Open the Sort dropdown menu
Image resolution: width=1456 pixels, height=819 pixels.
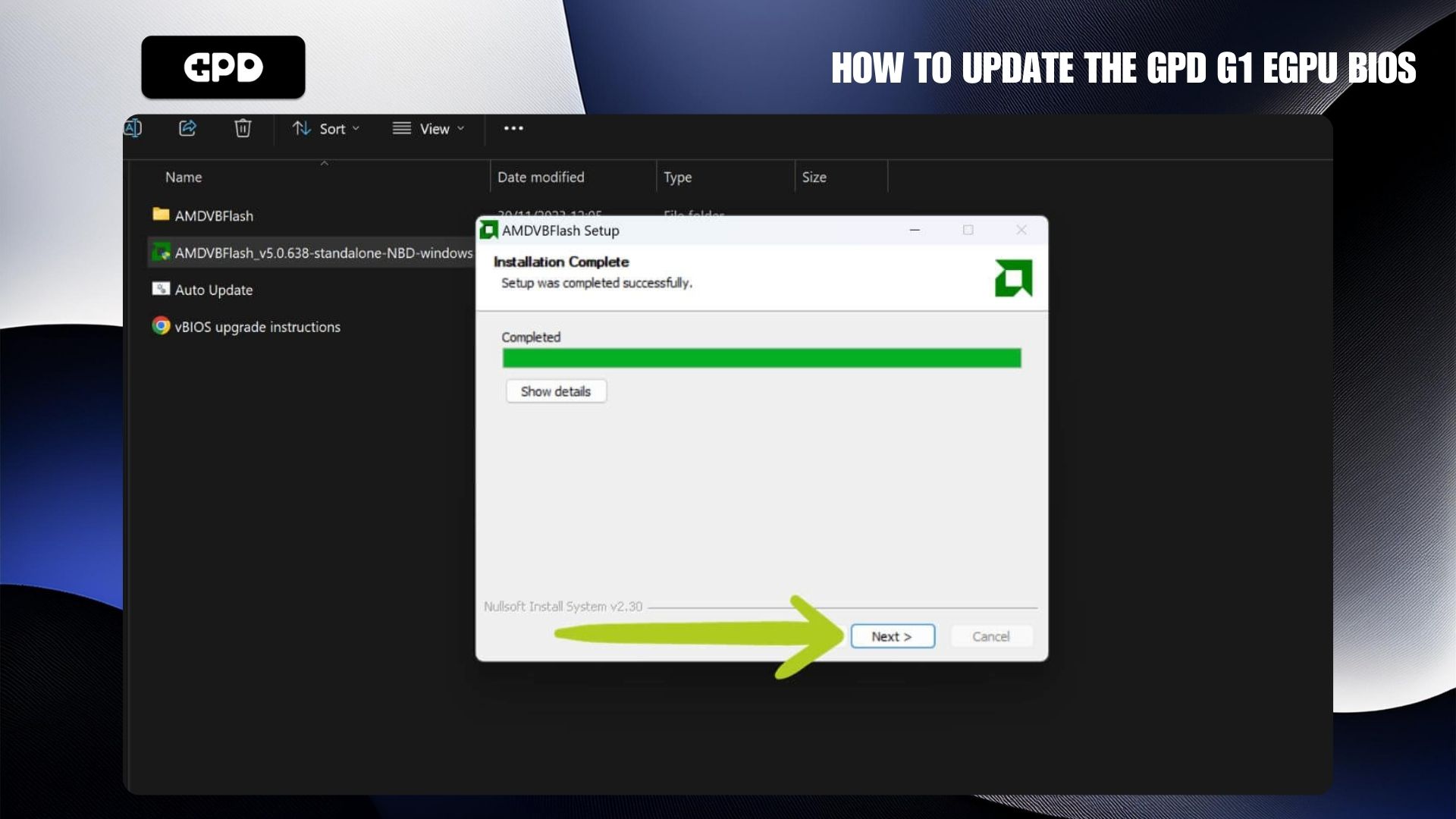326,129
